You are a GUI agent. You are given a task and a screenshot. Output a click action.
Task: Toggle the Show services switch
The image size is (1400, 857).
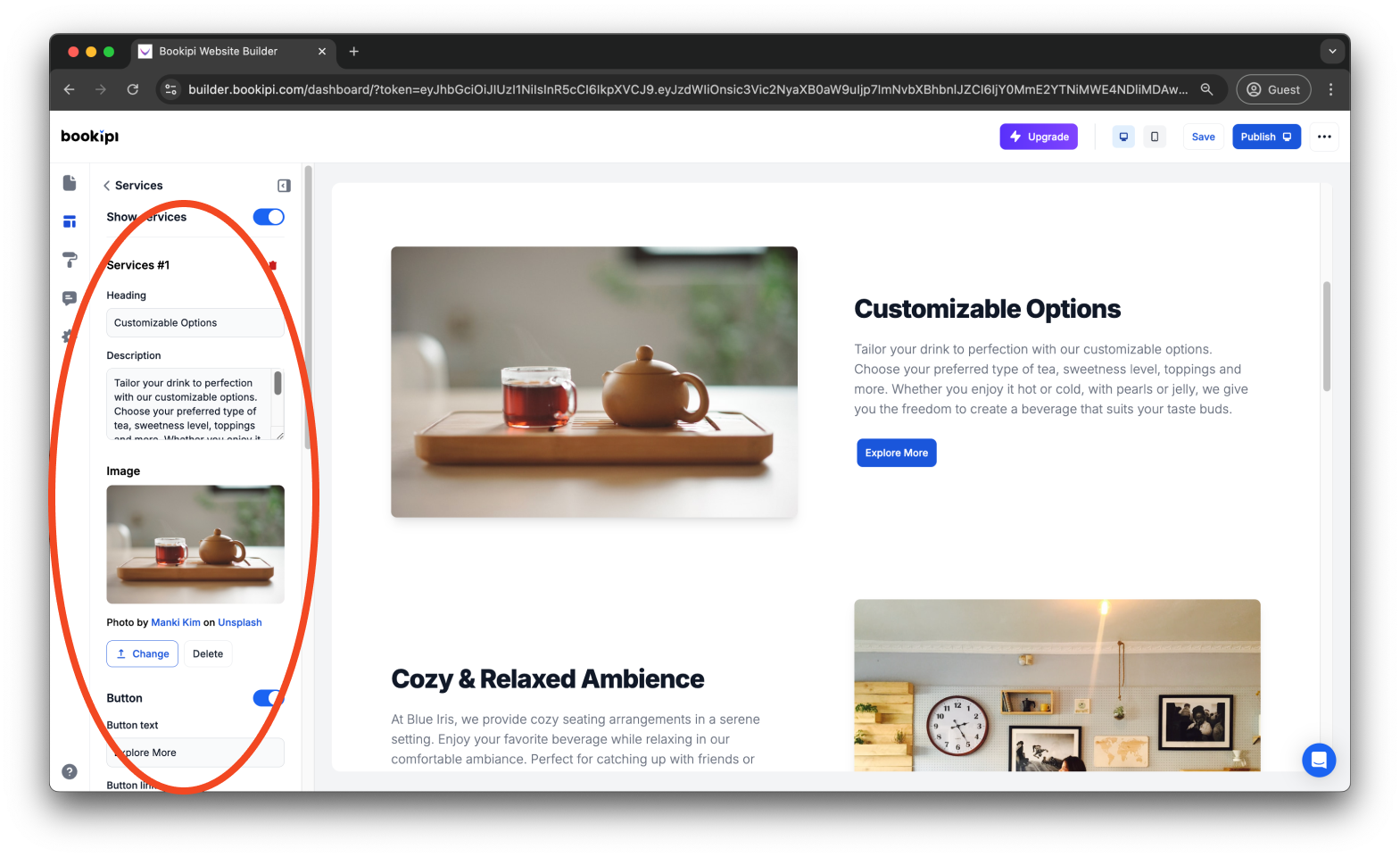(x=269, y=217)
